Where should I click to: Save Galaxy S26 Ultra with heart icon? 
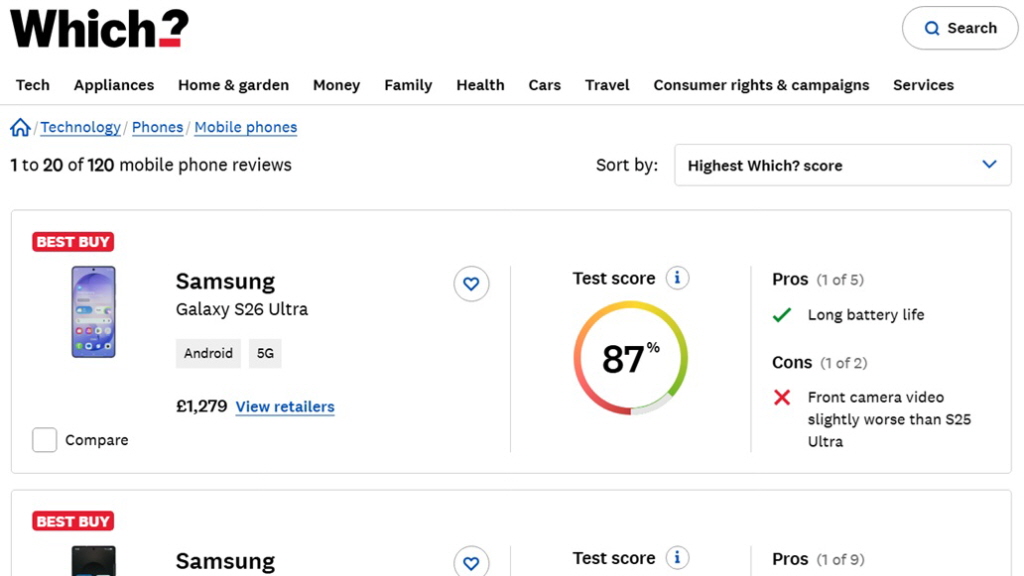[471, 284]
